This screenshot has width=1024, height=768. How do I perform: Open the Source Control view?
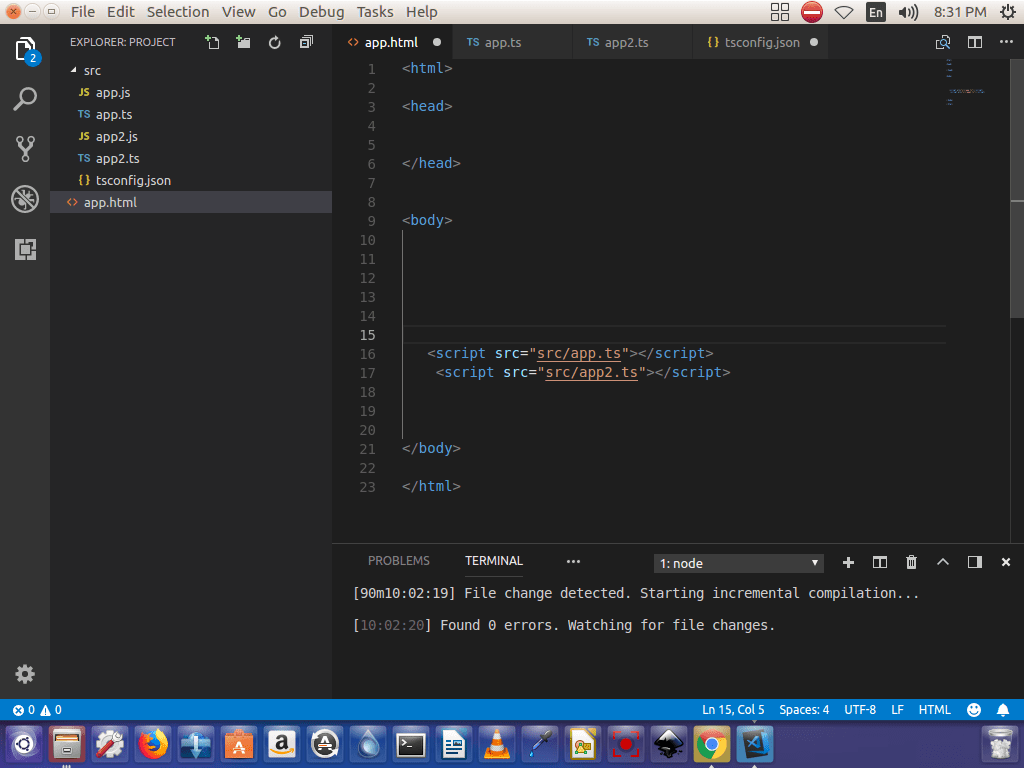[x=25, y=149]
